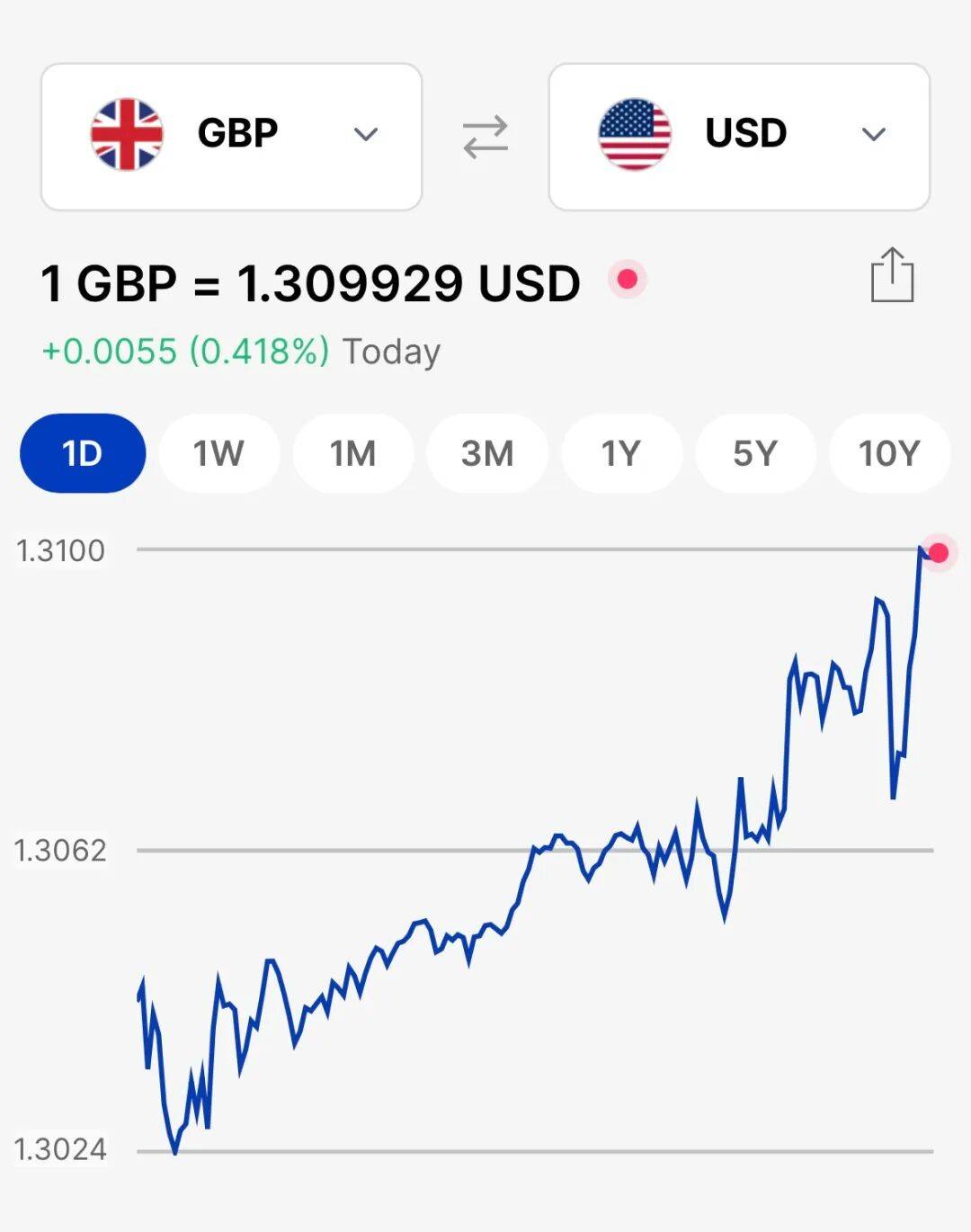Click the +0.0055 (0.418%) Today change text
The height and width of the screenshot is (1232, 971).
point(241,352)
